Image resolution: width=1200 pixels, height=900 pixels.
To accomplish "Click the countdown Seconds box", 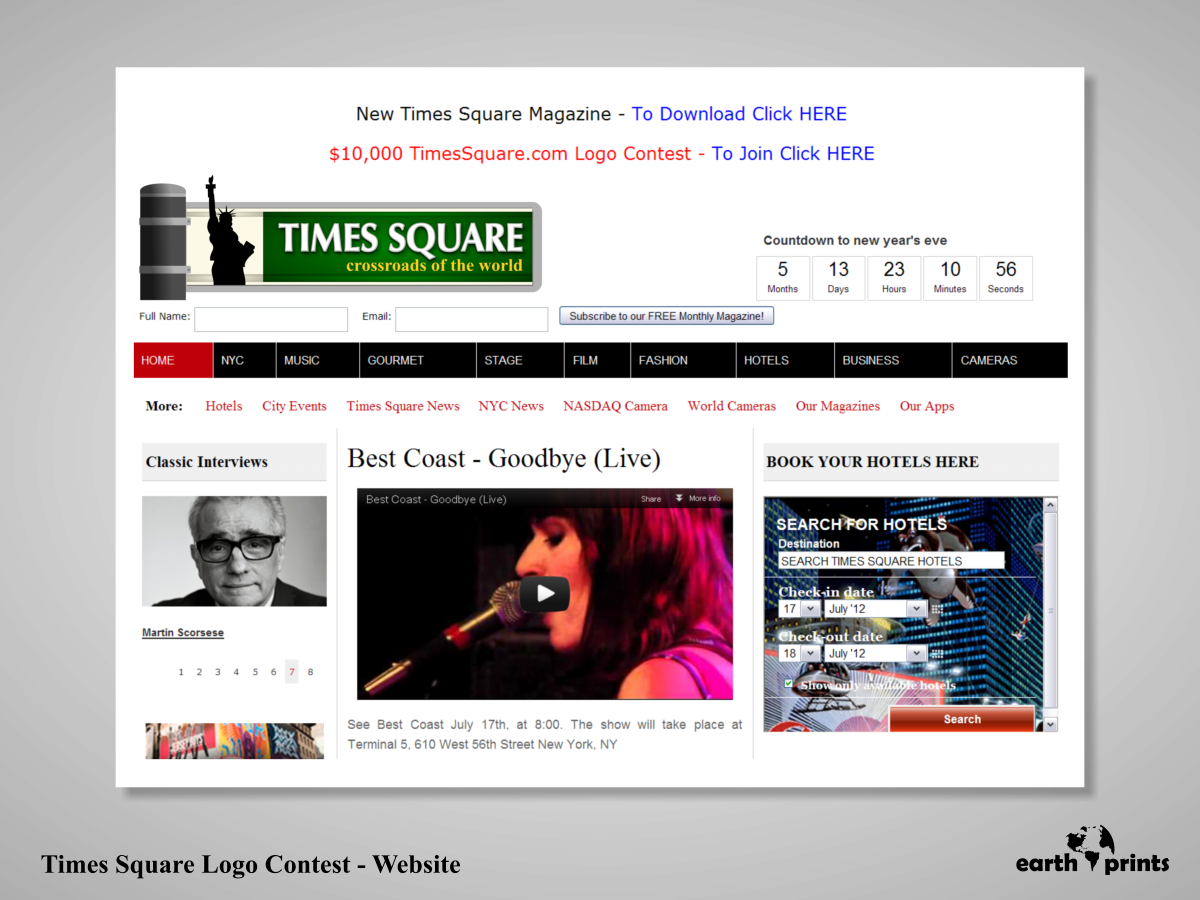I will coord(1006,278).
